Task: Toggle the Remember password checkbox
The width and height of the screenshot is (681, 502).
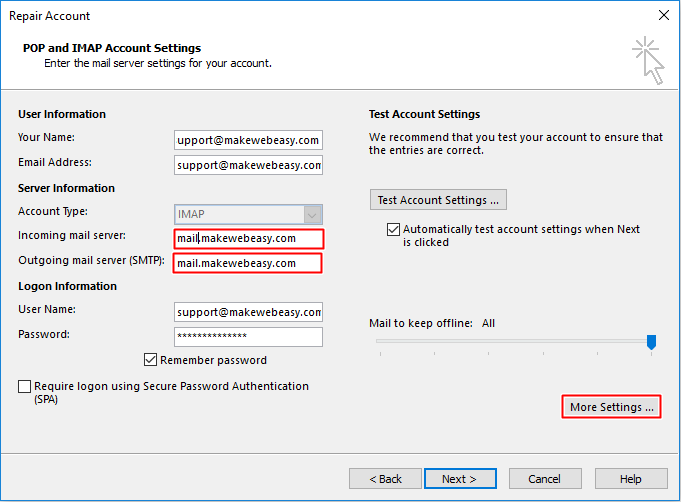Action: (151, 360)
